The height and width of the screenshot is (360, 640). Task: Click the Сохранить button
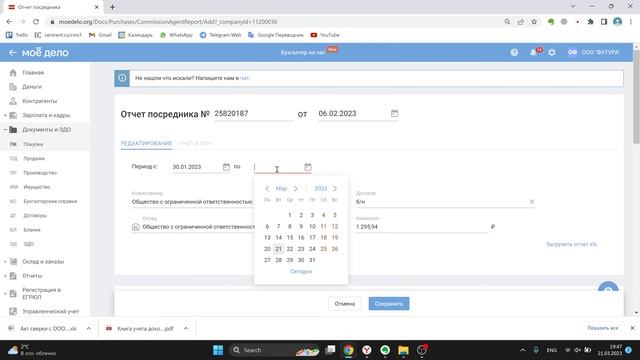pyautogui.click(x=389, y=304)
